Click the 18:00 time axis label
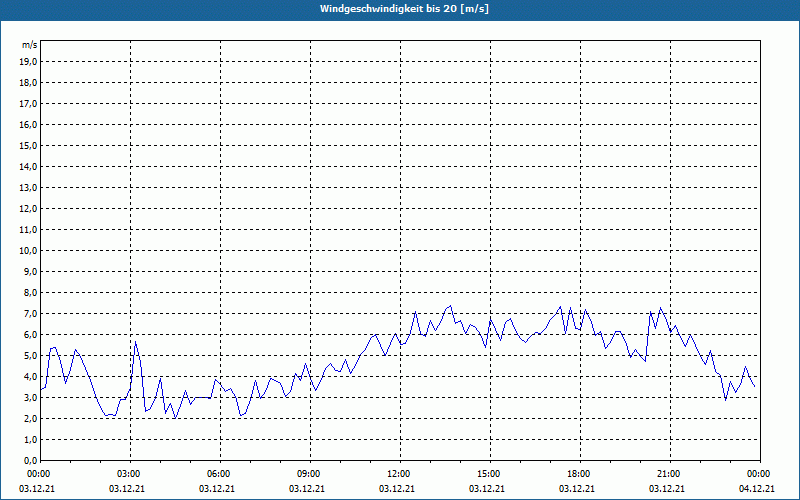This screenshot has height=500, width=800. [581, 474]
